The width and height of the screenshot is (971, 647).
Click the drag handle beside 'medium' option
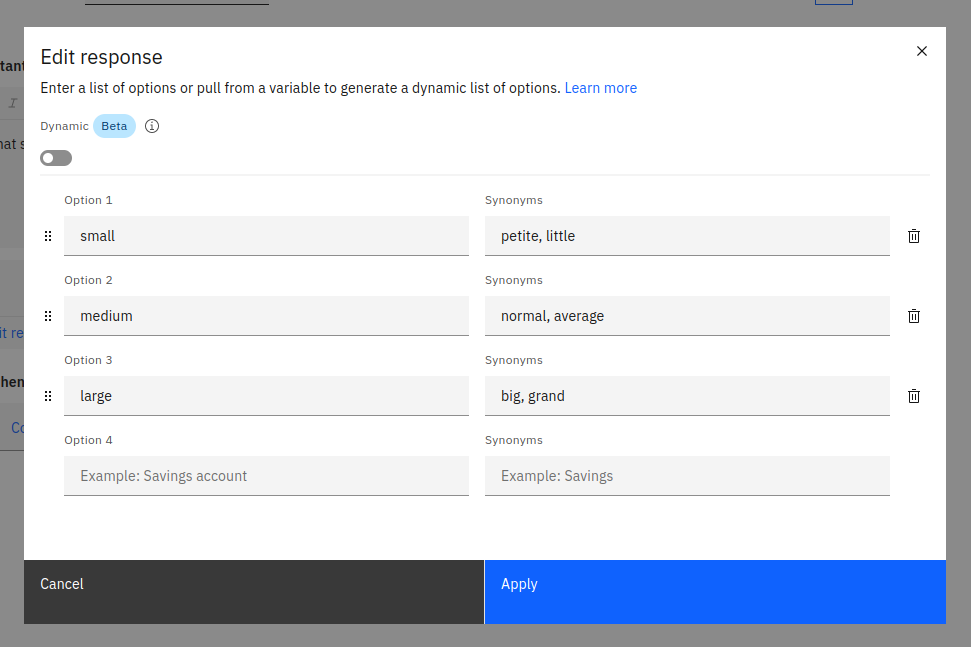pyautogui.click(x=48, y=316)
